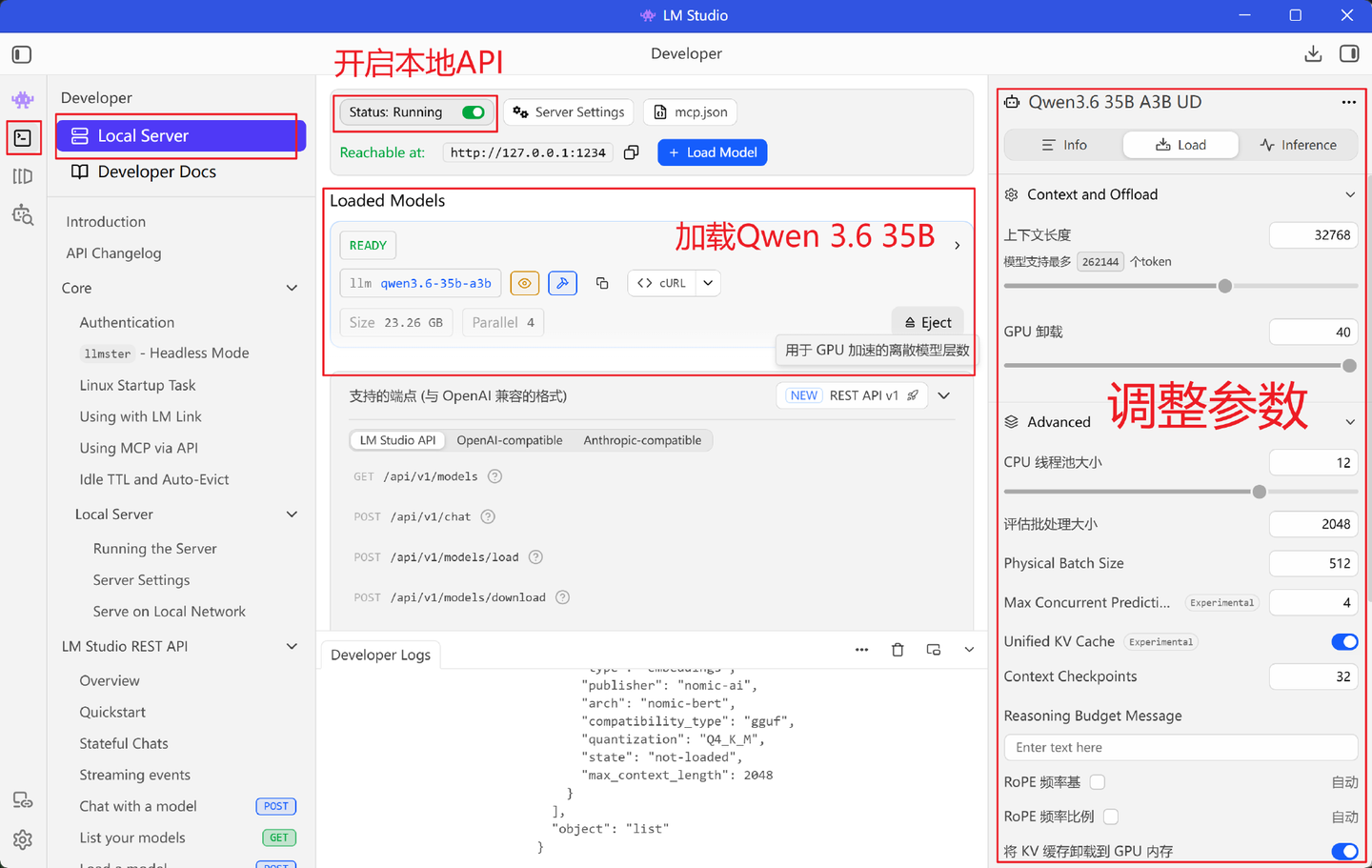Select the Load tab in the model panel

1180,145
